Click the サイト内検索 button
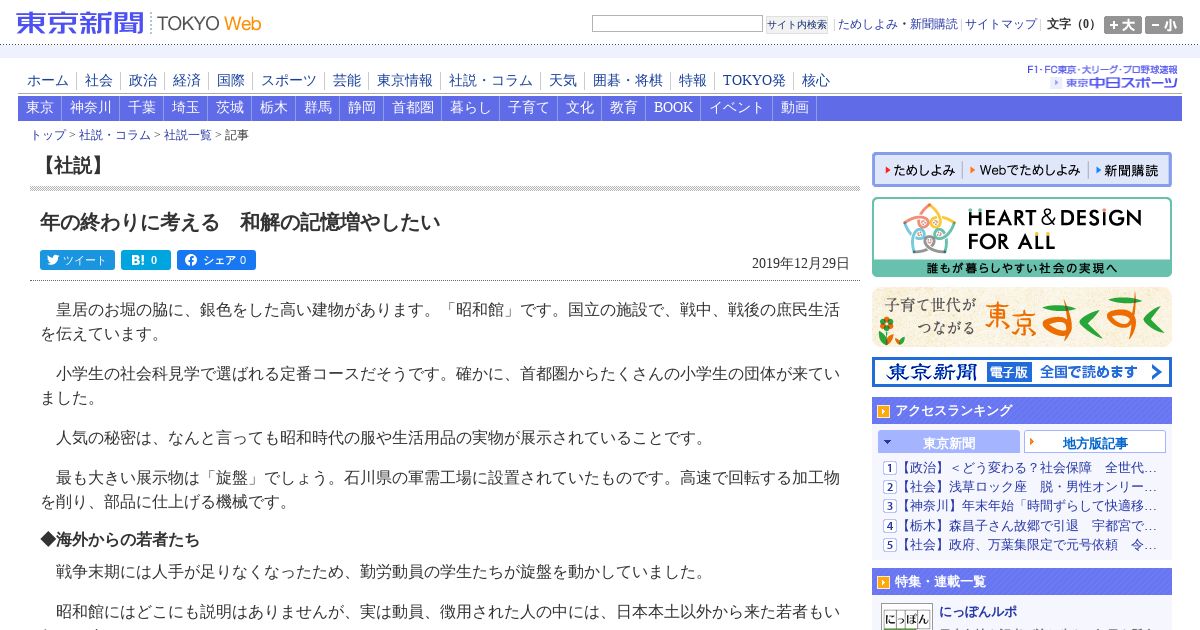 point(797,25)
